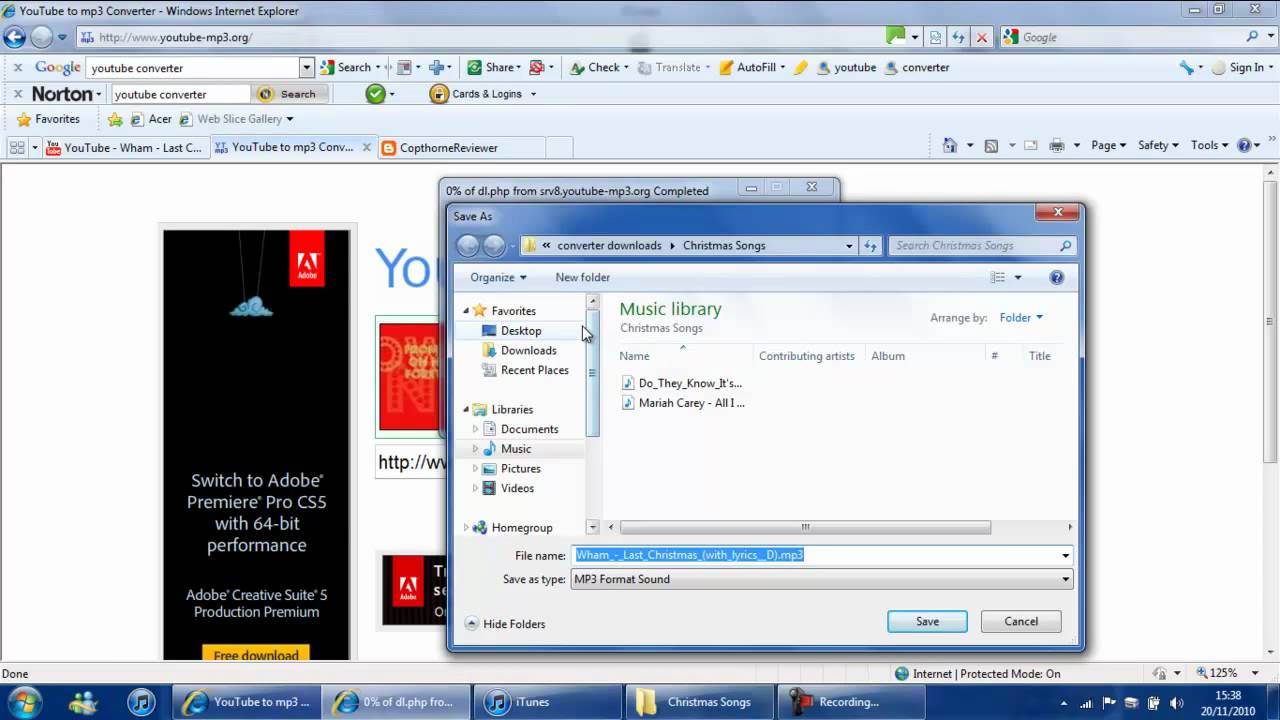This screenshot has width=1280, height=720.
Task: Expand the Homegroup tree arrow
Action: coord(465,528)
